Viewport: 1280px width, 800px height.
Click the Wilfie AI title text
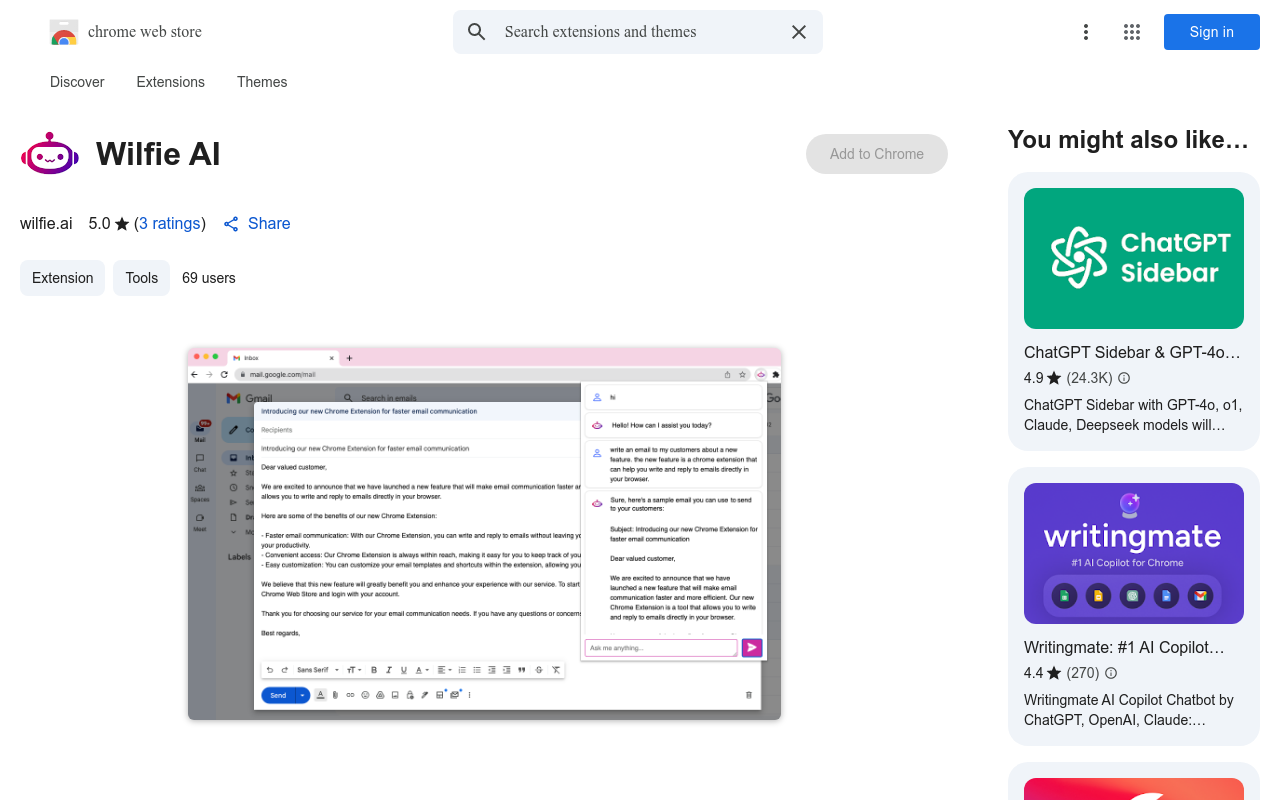pos(158,154)
